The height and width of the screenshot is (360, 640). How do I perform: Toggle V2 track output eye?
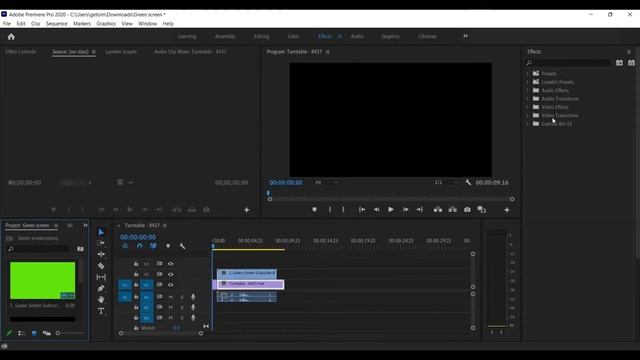pos(171,274)
